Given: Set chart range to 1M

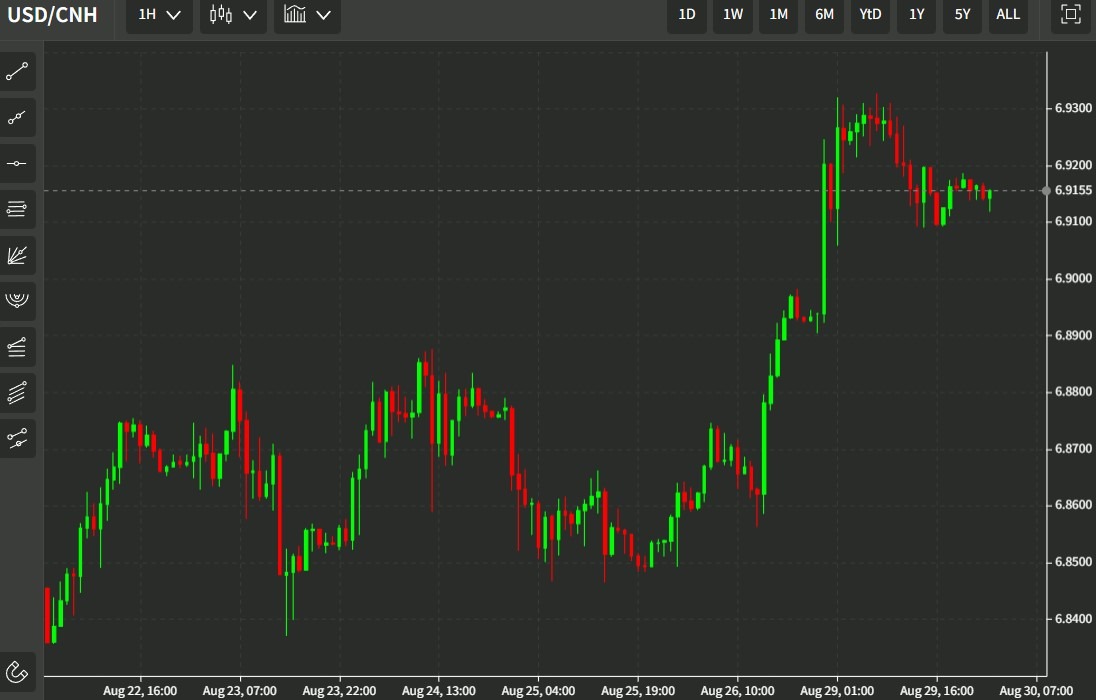Looking at the screenshot, I should (x=779, y=15).
